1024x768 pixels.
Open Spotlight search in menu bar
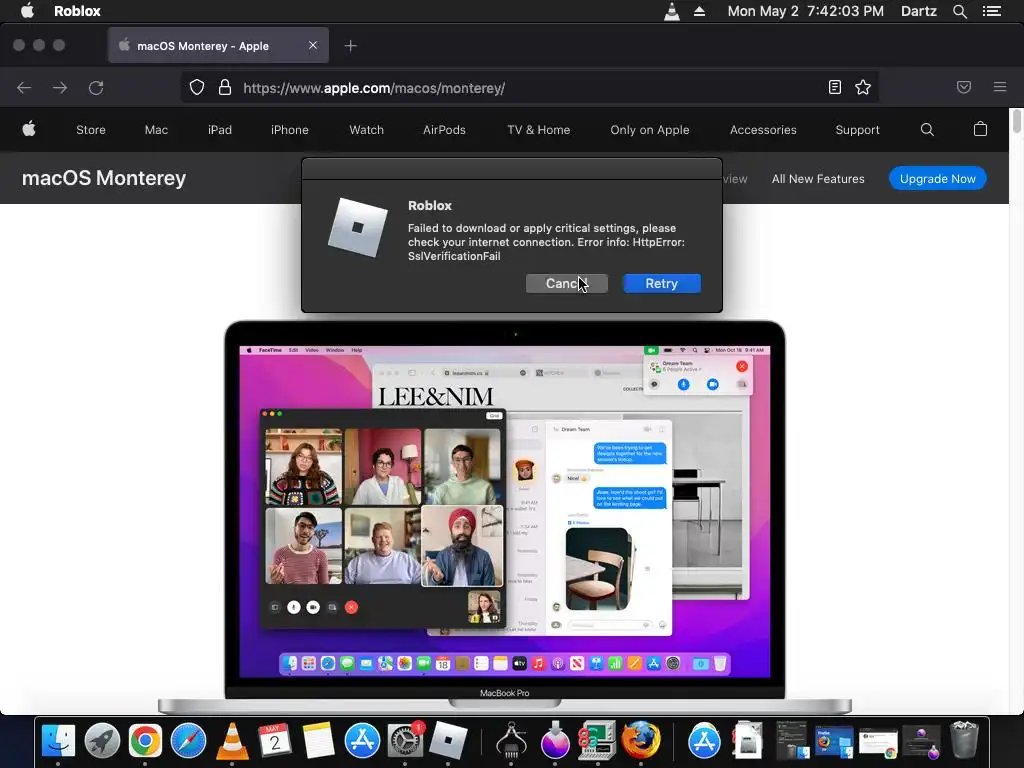[x=959, y=11]
